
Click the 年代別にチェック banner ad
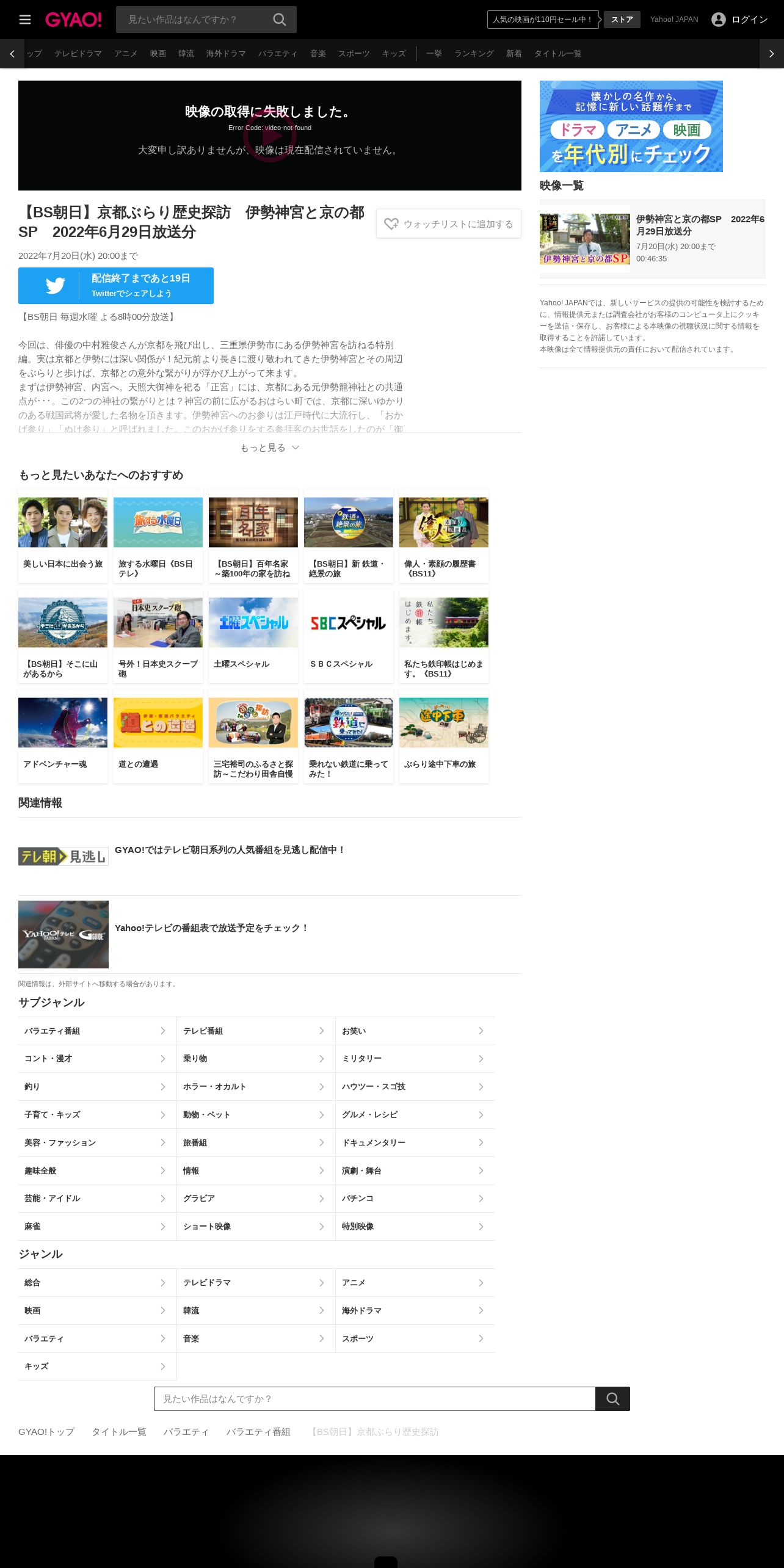(x=631, y=126)
